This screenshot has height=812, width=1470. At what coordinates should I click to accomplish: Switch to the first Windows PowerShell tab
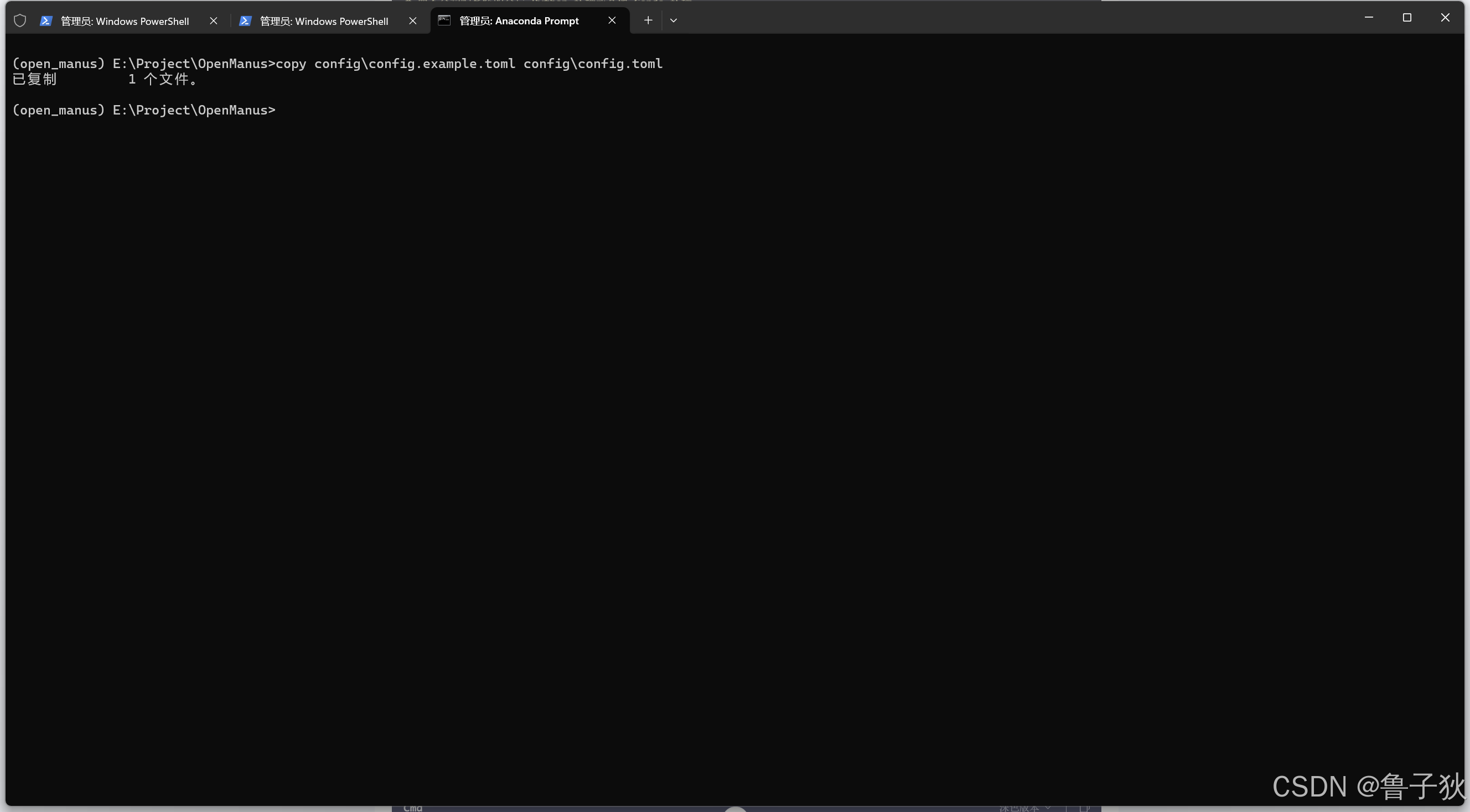125,21
